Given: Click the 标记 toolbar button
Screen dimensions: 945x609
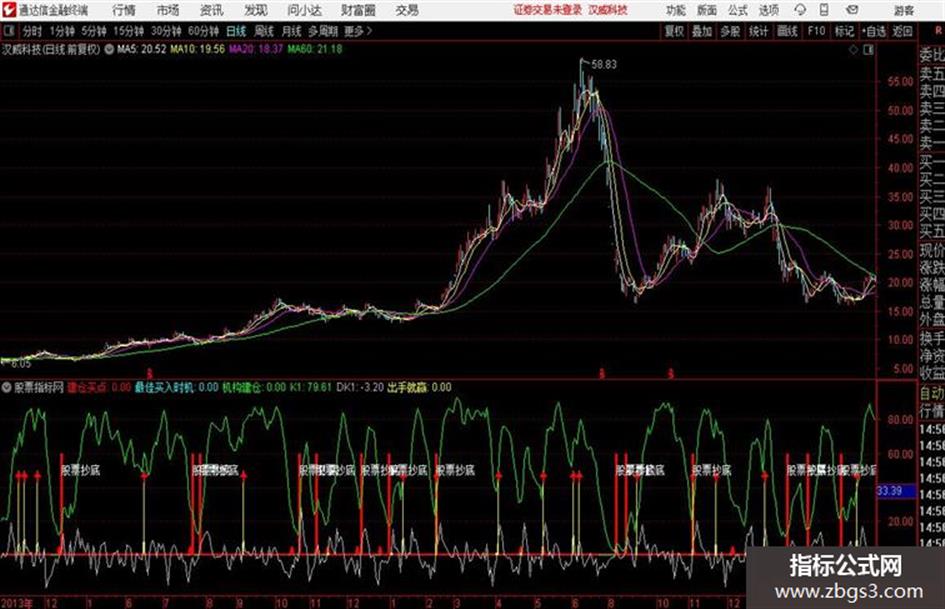Looking at the screenshot, I should point(844,31).
